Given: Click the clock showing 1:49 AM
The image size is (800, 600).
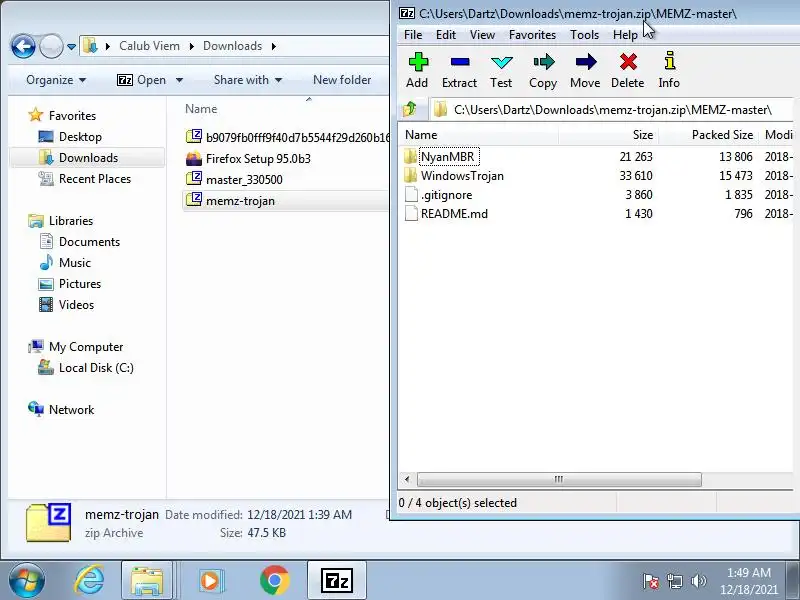Looking at the screenshot, I should [x=748, y=572].
